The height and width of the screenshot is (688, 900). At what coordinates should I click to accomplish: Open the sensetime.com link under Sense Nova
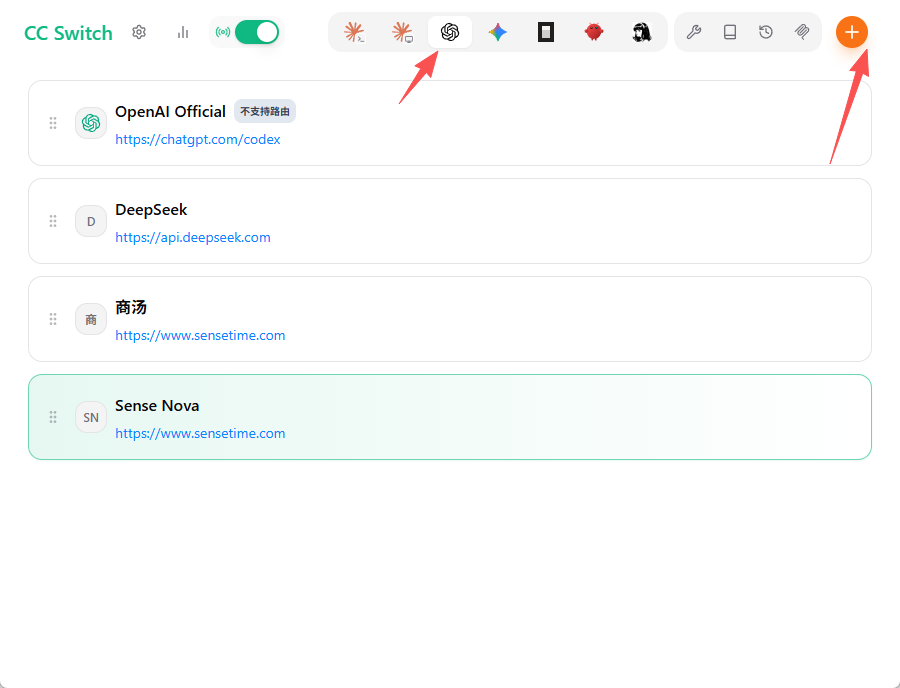[x=200, y=434]
